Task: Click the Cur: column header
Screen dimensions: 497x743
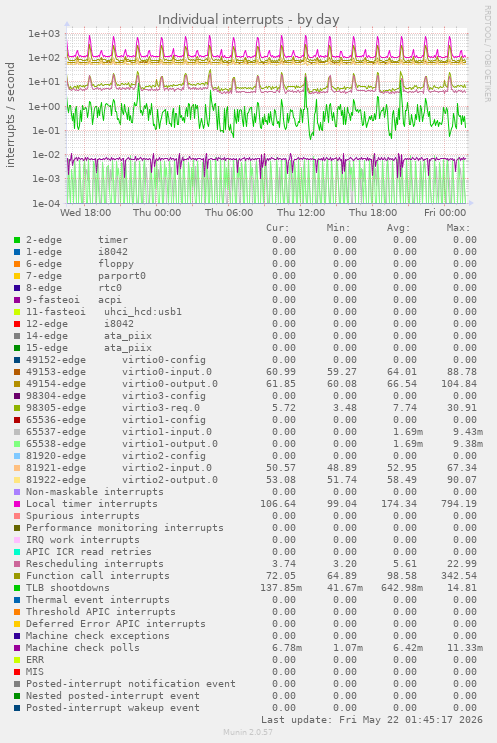Action: tap(278, 228)
